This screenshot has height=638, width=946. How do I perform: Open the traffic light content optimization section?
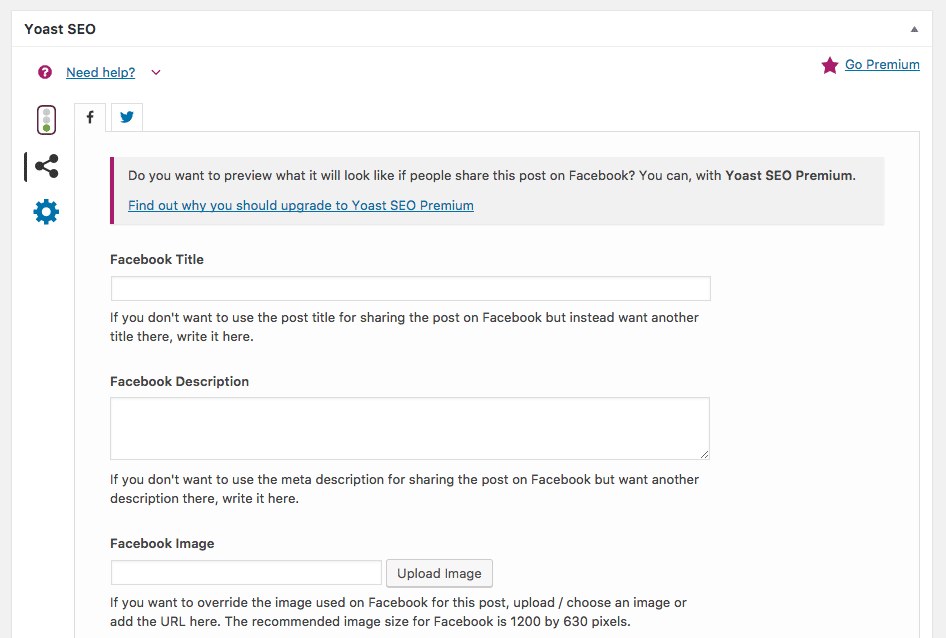[46, 120]
